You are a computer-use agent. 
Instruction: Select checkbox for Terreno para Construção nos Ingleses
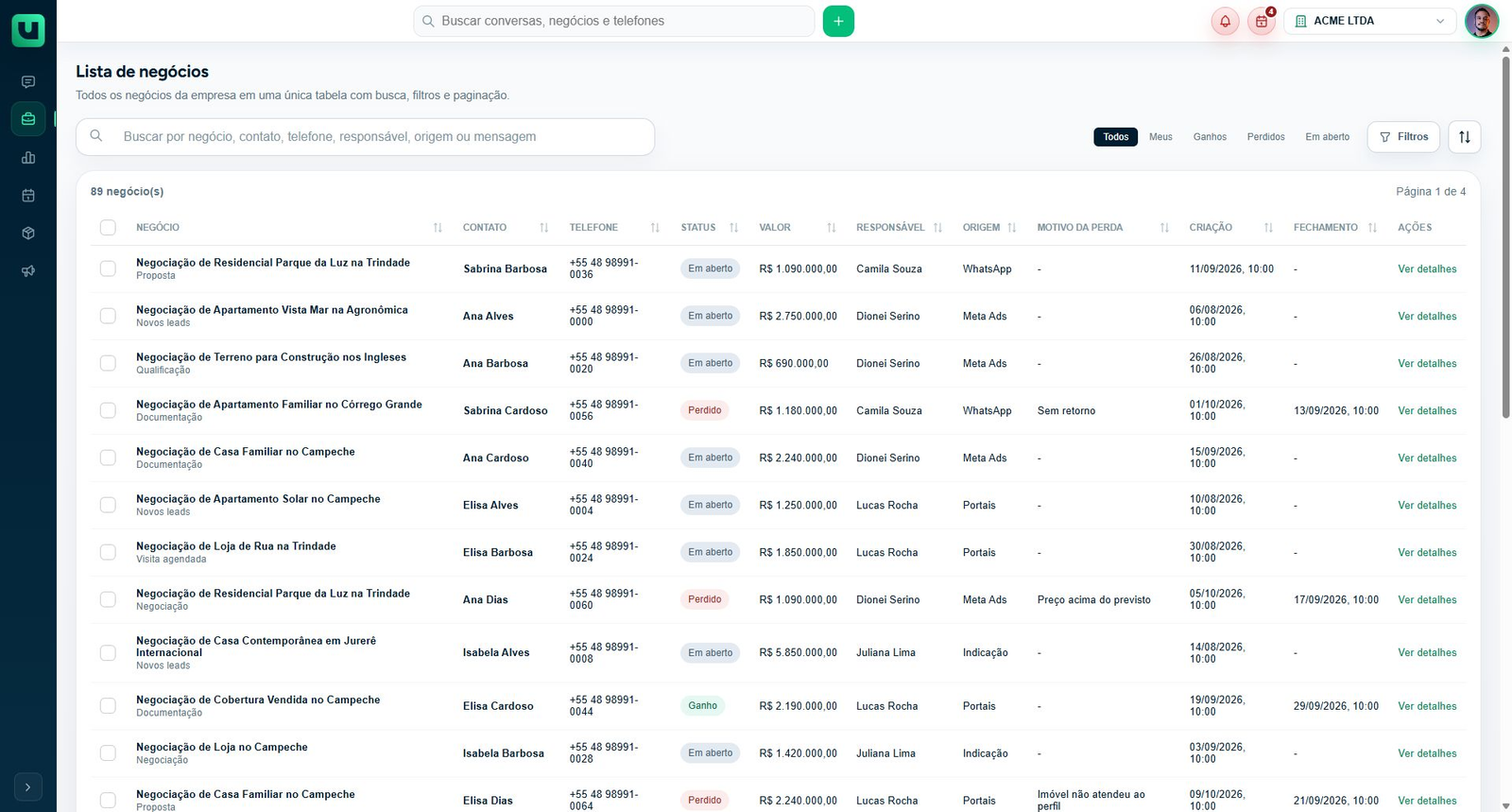(108, 363)
